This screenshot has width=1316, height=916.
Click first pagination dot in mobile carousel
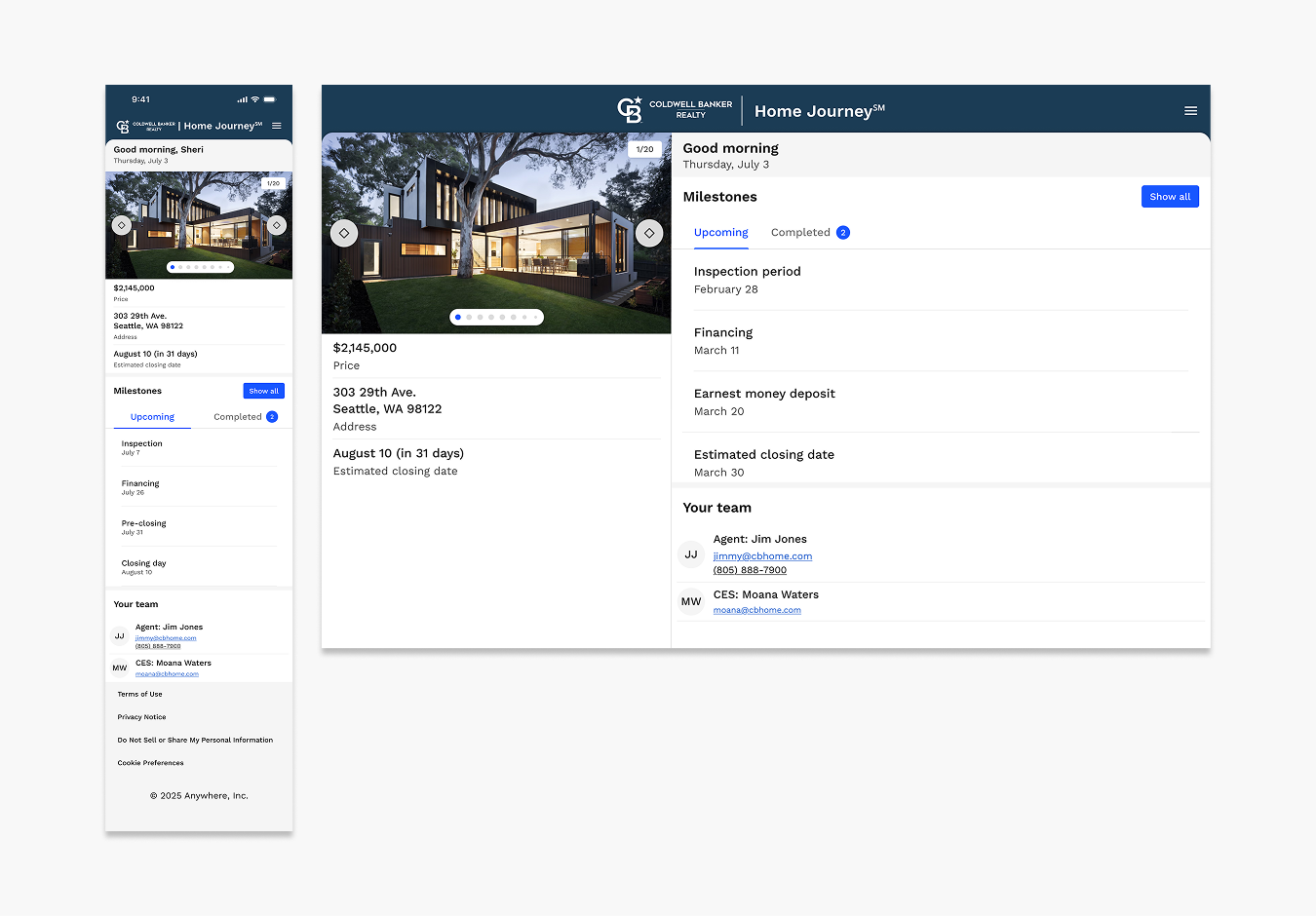pyautogui.click(x=173, y=267)
